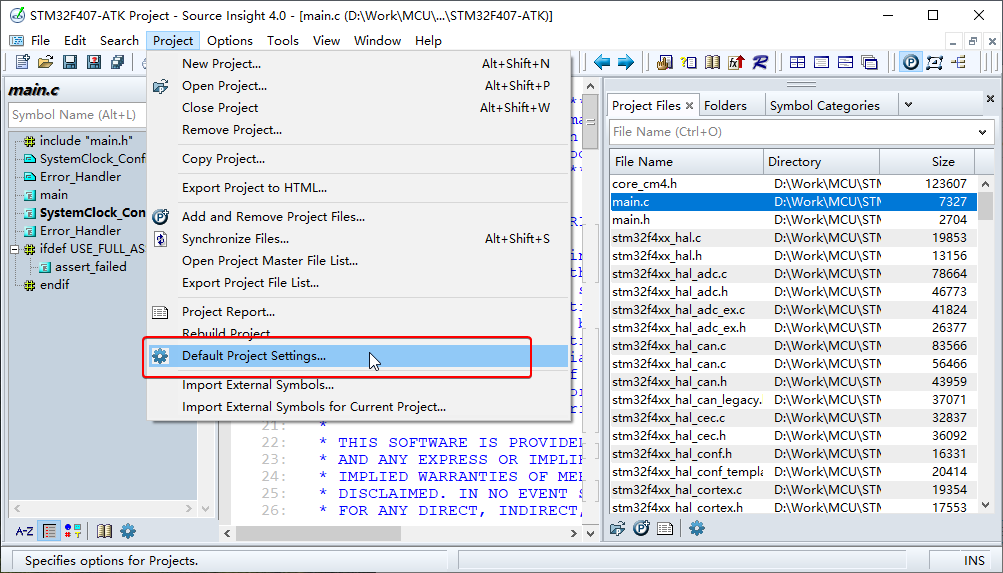The height and width of the screenshot is (573, 1003).
Task: Click the fx jump-to-caller toolbar icon
Action: pyautogui.click(x=736, y=62)
